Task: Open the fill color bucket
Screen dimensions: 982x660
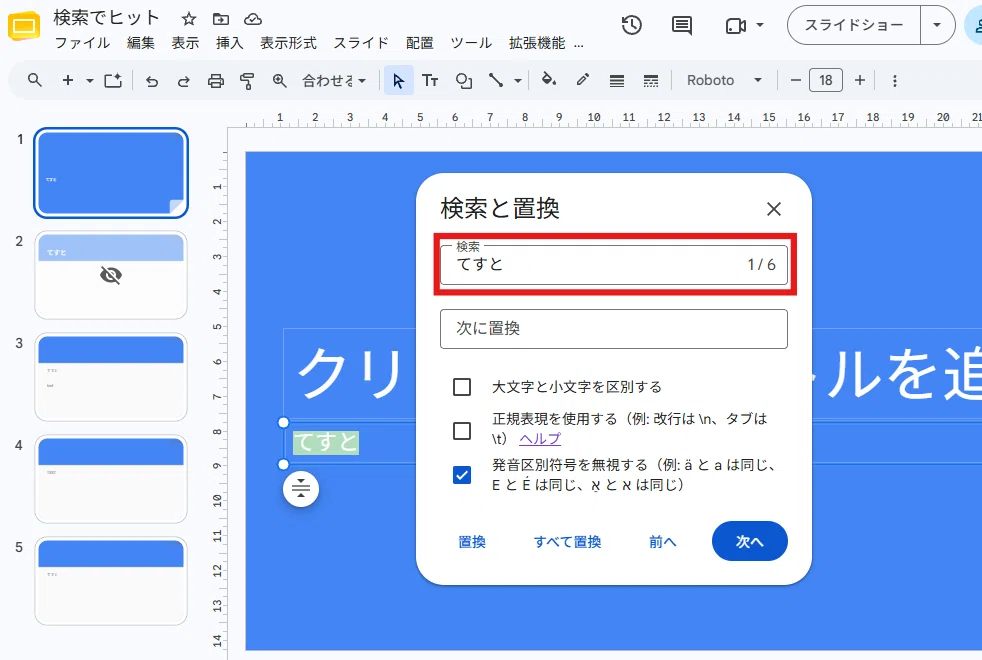Action: [549, 80]
